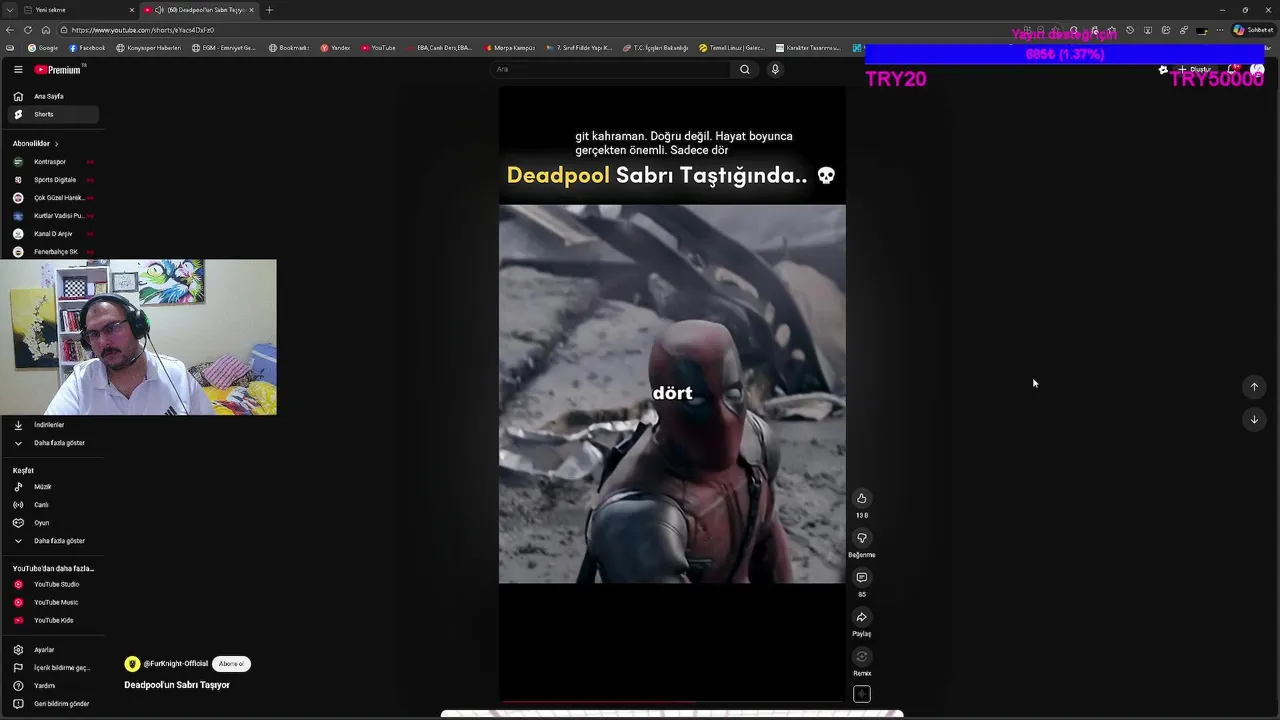This screenshot has height=720, width=1280.
Task: Open Kanal D Arşiv channel
Action: pyautogui.click(x=52, y=234)
